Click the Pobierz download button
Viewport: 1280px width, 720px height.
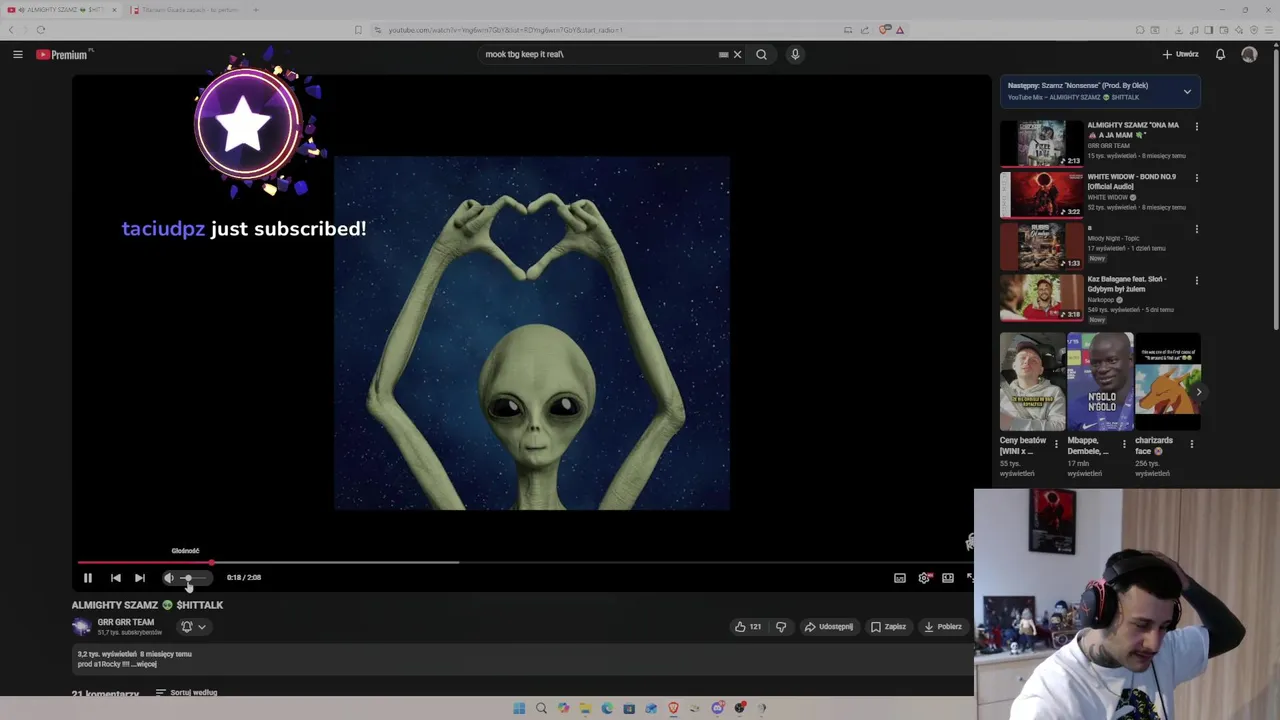pos(943,627)
